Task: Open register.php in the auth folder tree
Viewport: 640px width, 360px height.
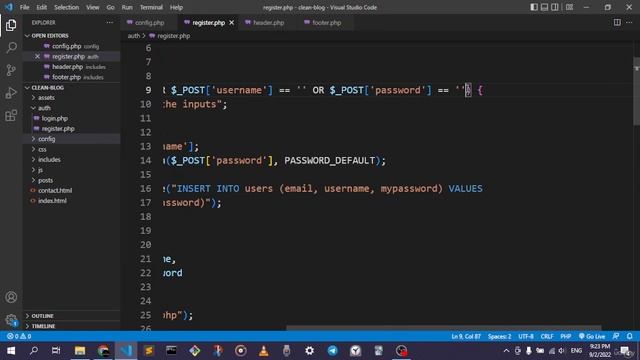Action: (x=71, y=129)
